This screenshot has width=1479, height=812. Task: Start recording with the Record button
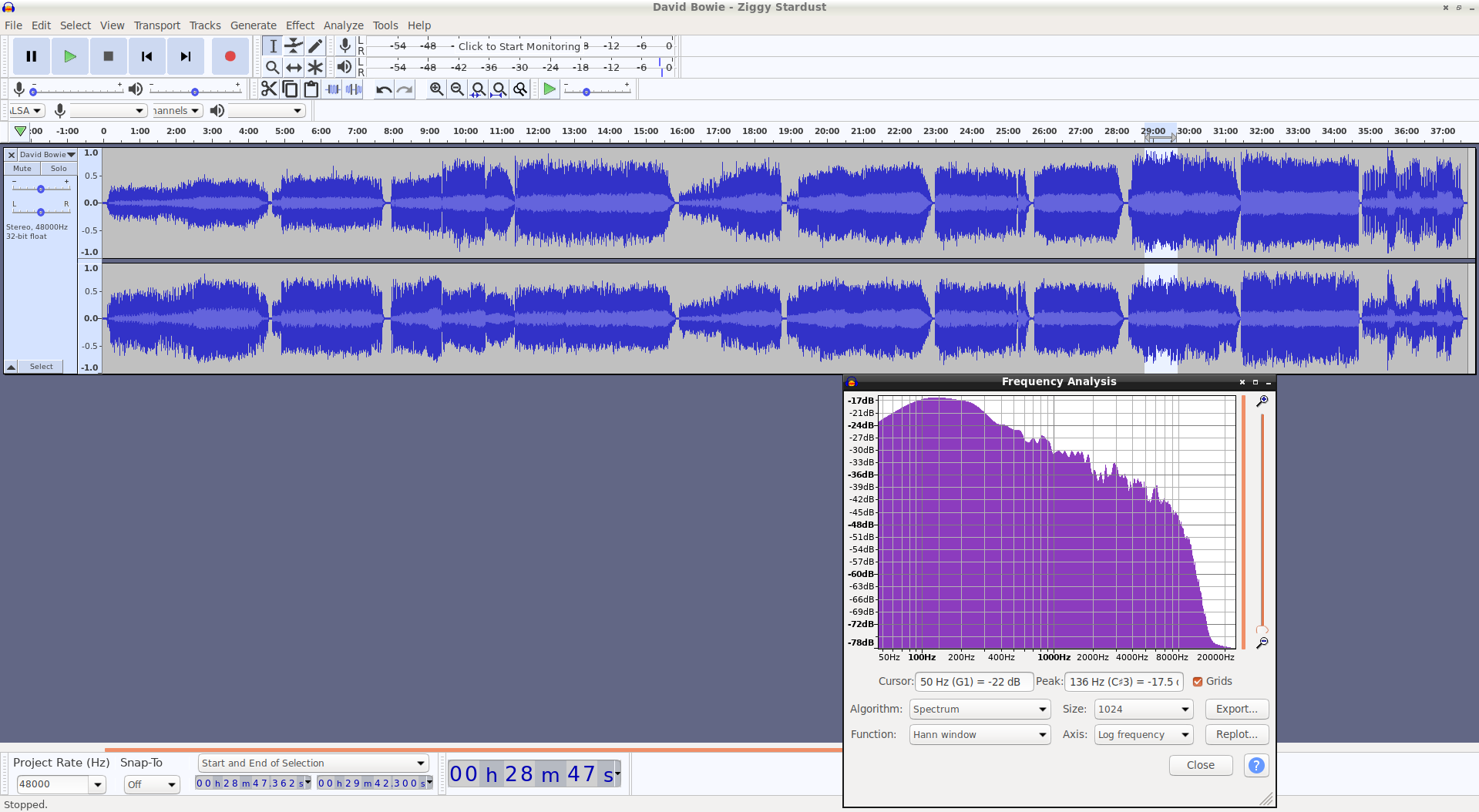230,56
